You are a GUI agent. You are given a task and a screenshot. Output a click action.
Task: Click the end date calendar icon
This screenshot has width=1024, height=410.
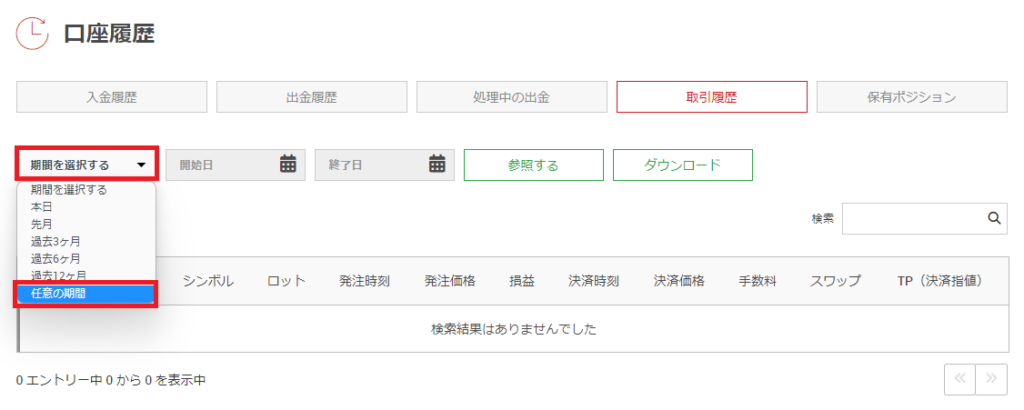coord(437,165)
